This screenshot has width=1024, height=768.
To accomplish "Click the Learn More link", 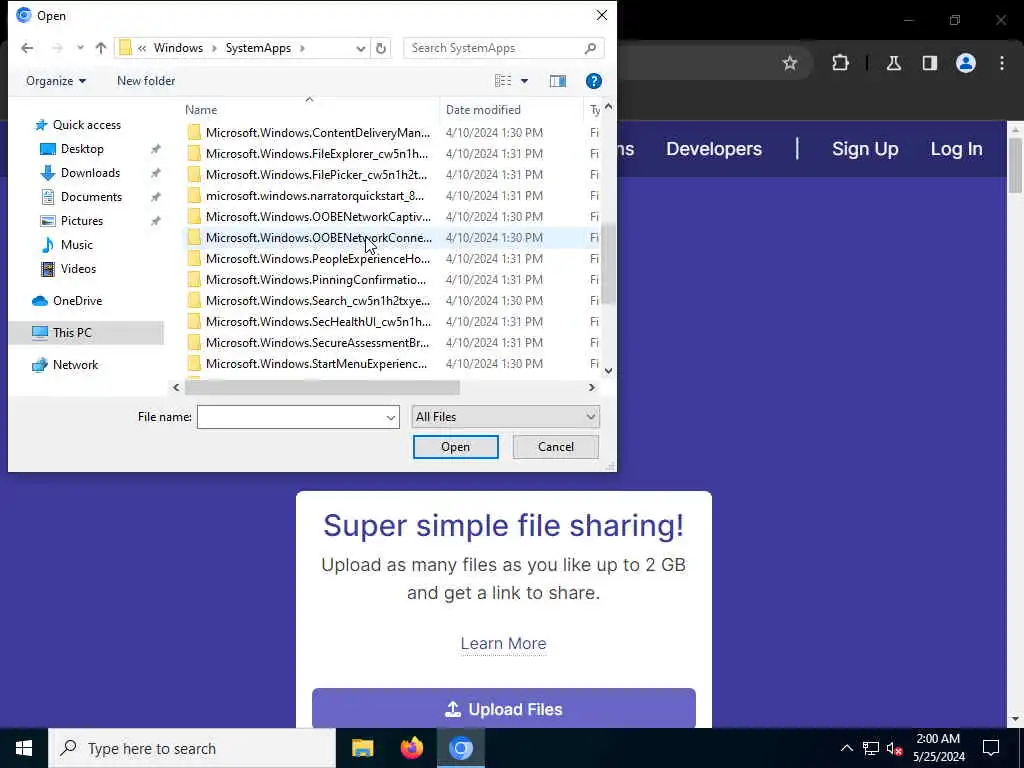I will pos(503,643).
